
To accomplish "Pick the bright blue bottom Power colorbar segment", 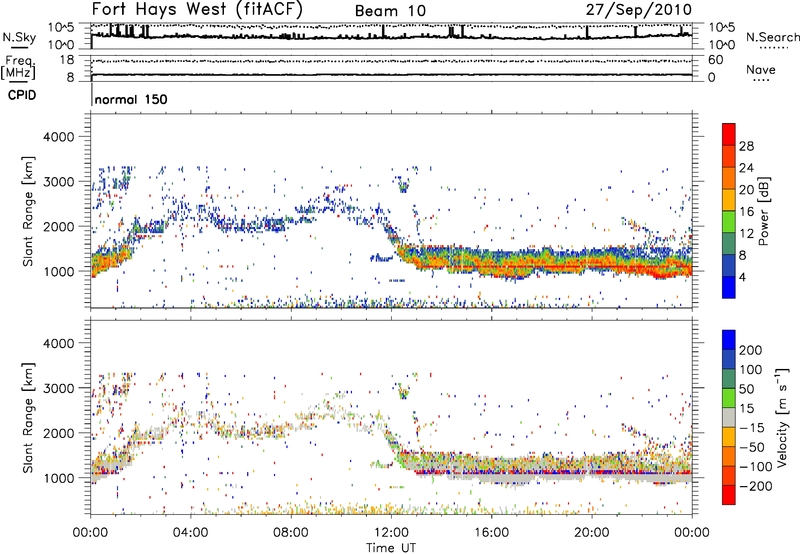I will click(729, 287).
